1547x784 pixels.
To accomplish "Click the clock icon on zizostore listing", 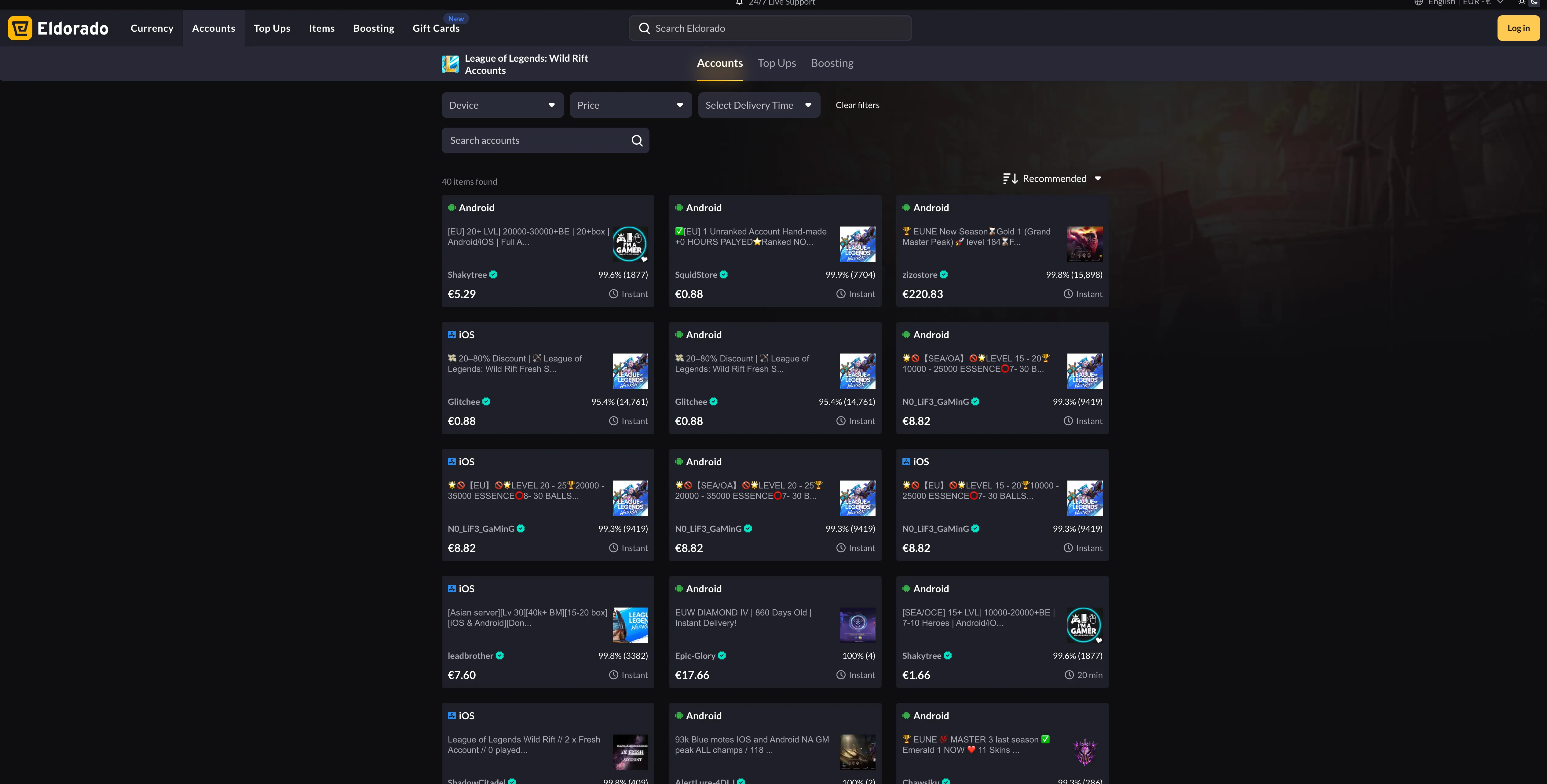I will tap(1068, 294).
